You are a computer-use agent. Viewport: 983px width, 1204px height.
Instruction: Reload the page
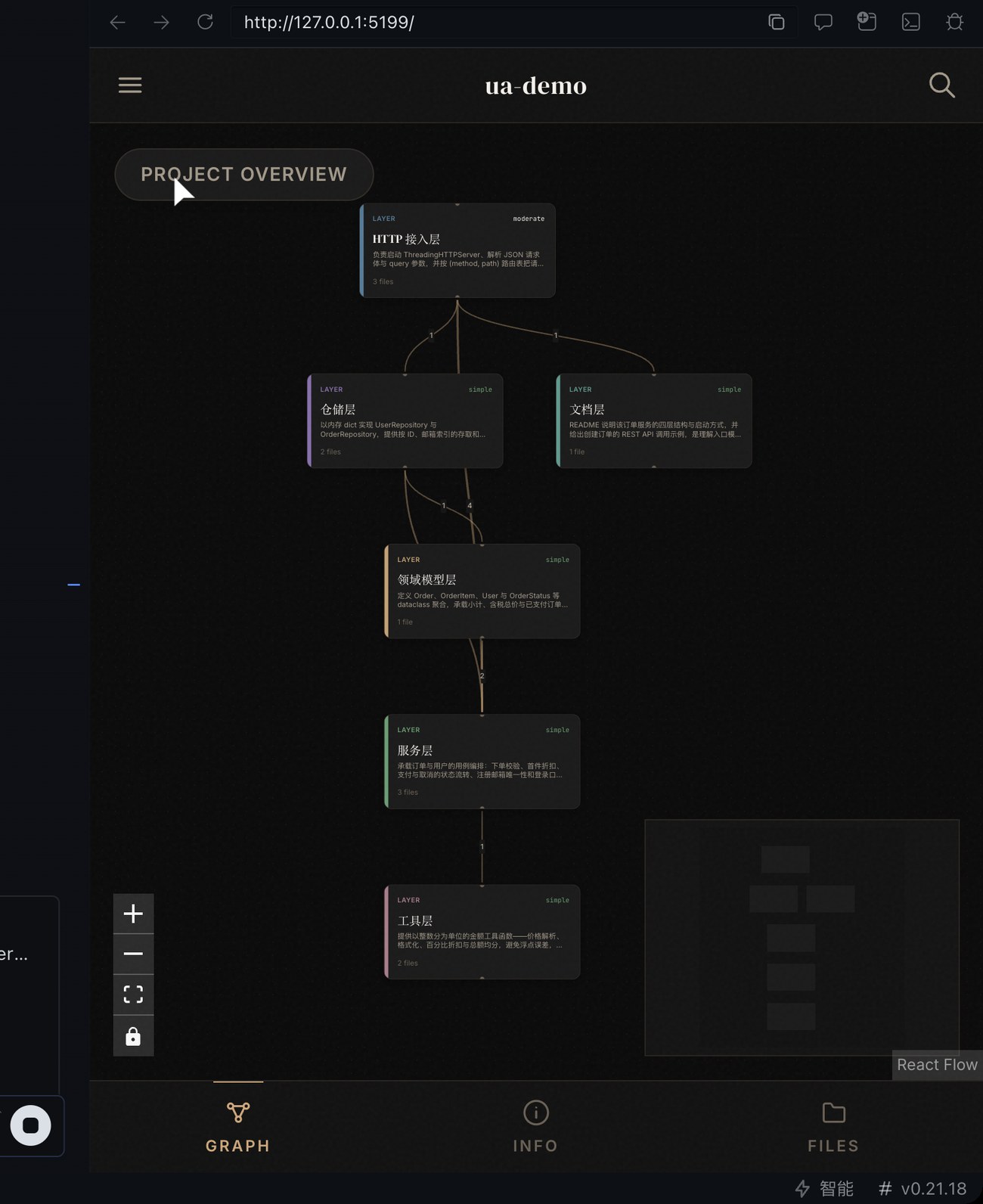point(205,22)
